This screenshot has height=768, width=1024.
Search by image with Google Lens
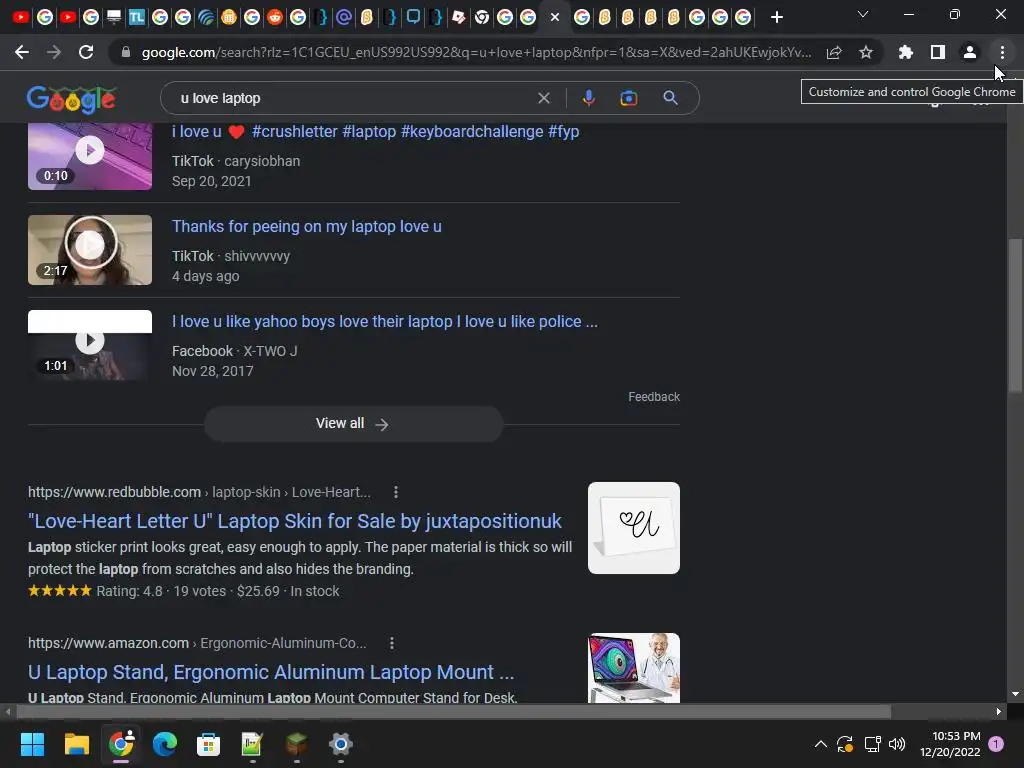(x=628, y=98)
